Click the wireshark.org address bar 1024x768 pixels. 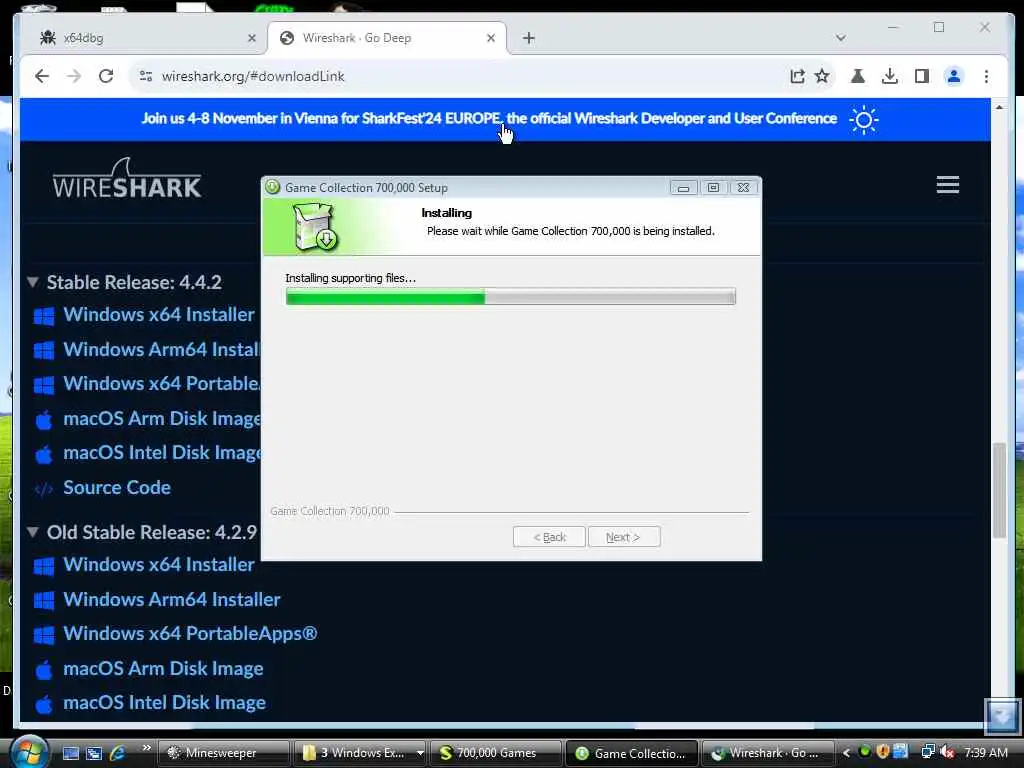[x=457, y=76]
